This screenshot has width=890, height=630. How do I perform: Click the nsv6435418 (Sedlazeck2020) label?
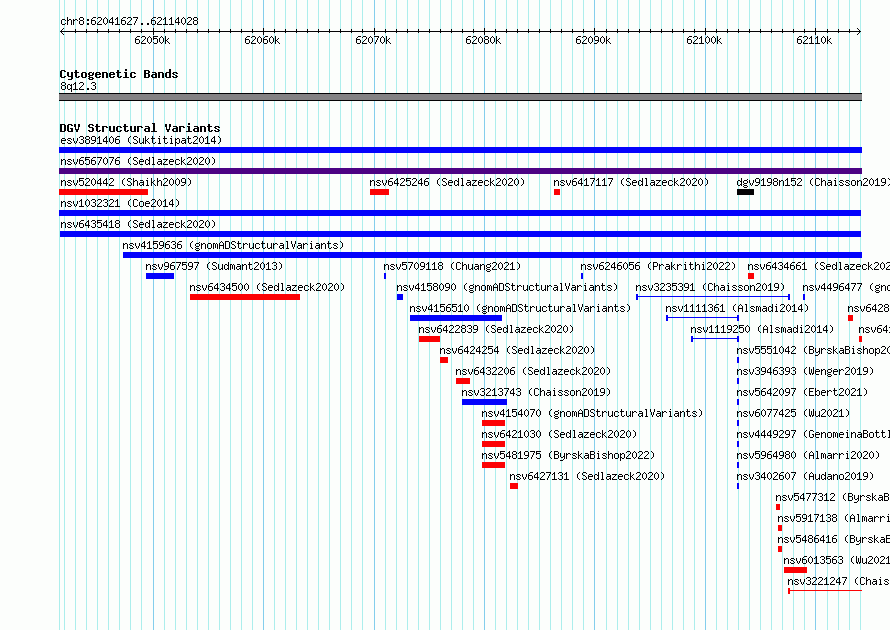tap(138, 224)
